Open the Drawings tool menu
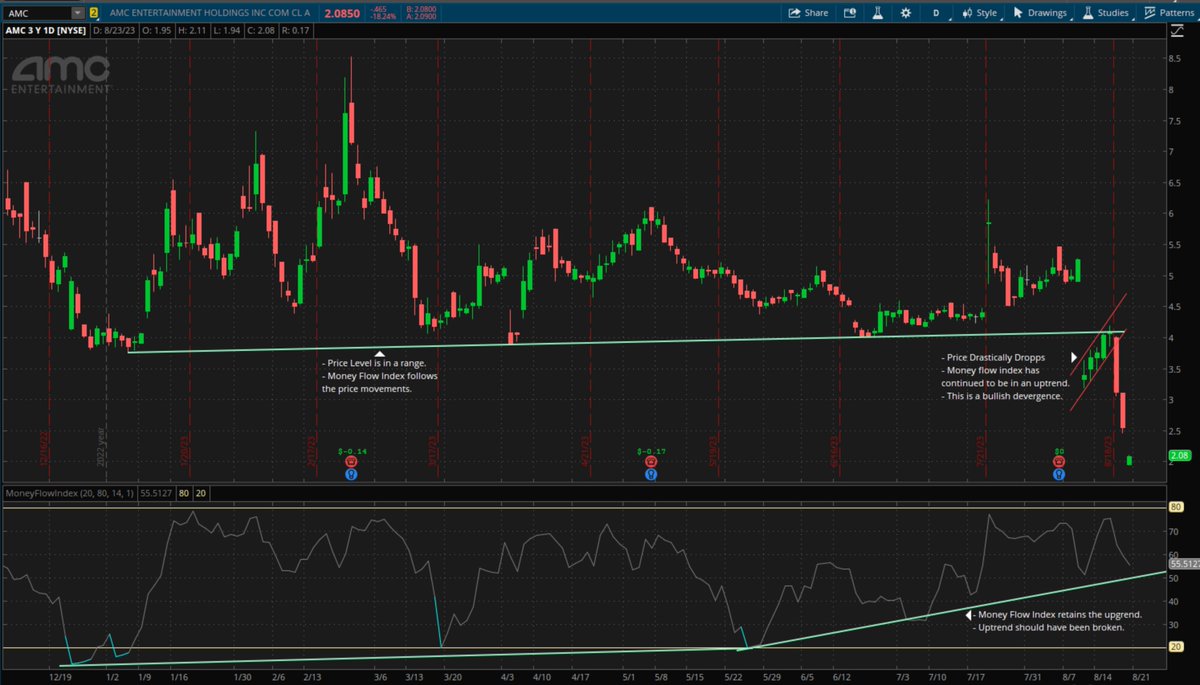 point(1040,13)
